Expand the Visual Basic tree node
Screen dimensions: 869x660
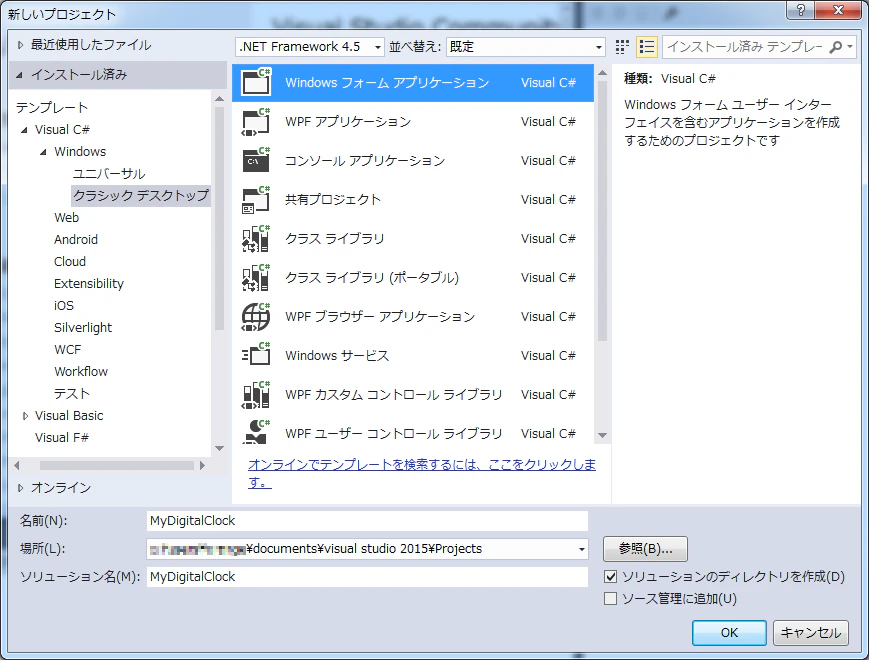click(x=24, y=415)
